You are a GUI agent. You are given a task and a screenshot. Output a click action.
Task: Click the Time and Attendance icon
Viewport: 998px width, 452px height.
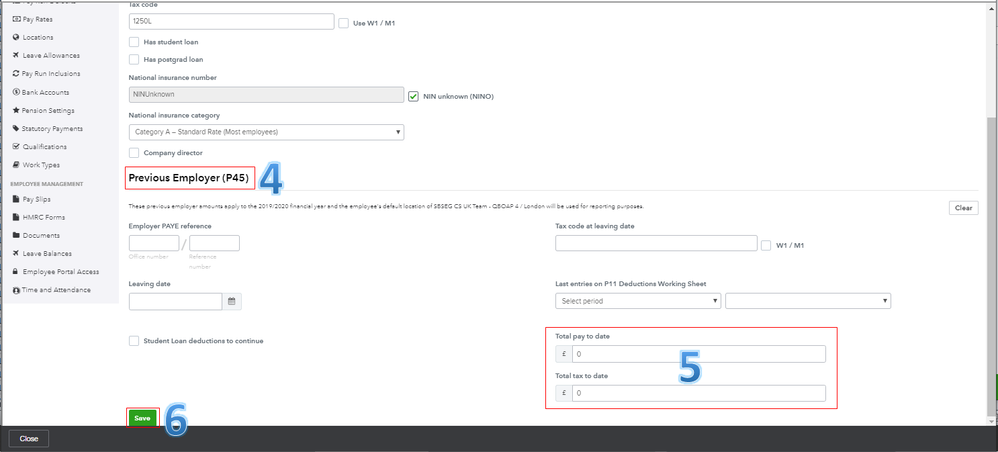(17, 290)
